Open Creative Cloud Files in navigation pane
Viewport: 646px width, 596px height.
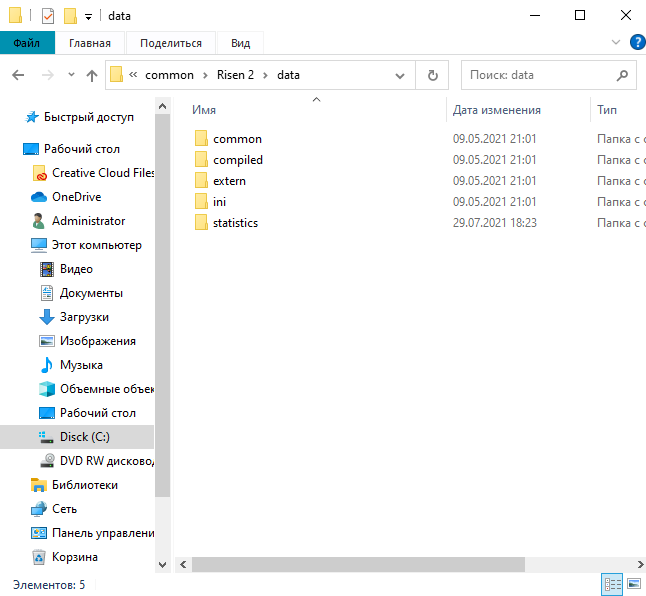point(93,173)
